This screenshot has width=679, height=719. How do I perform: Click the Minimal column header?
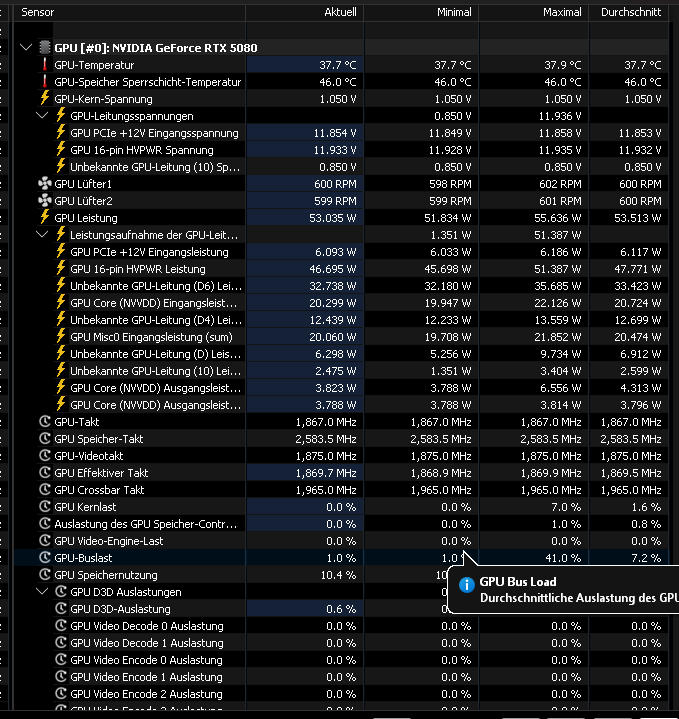click(x=421, y=12)
